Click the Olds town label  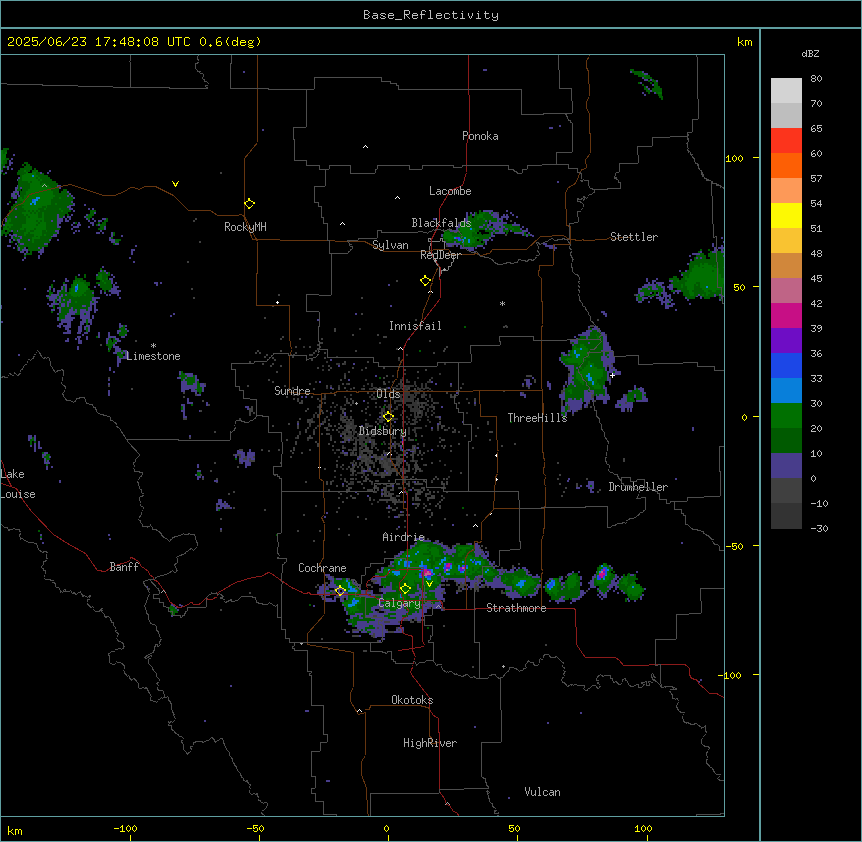tap(388, 394)
